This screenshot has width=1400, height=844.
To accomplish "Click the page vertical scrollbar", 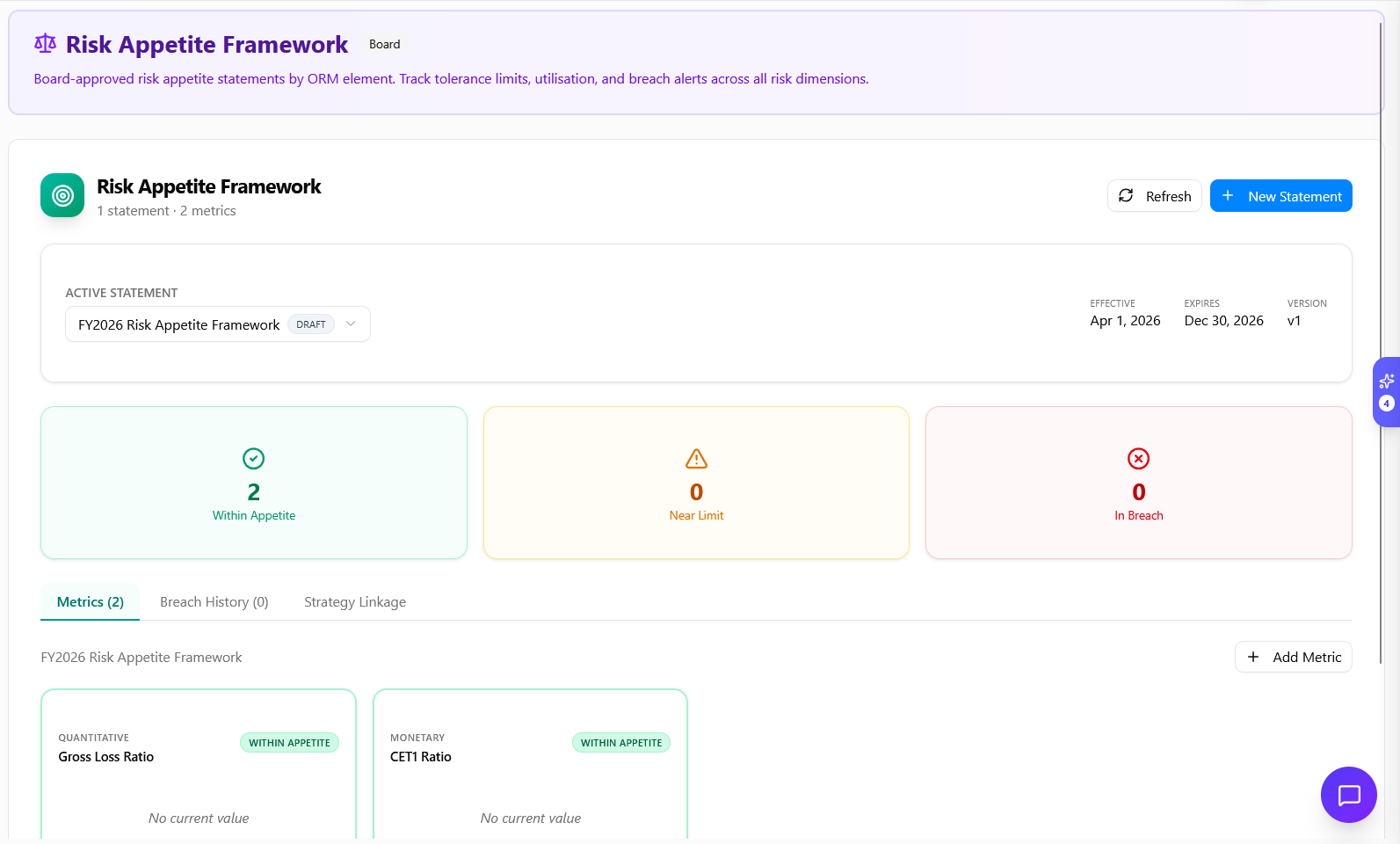I will (x=1381, y=352).
